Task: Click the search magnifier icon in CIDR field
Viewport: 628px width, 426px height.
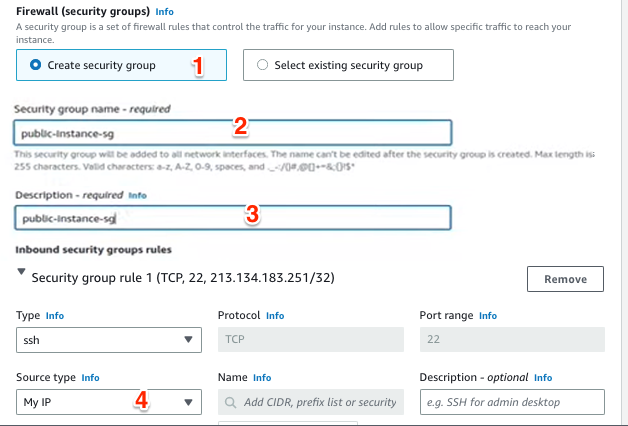Action: tap(231, 402)
